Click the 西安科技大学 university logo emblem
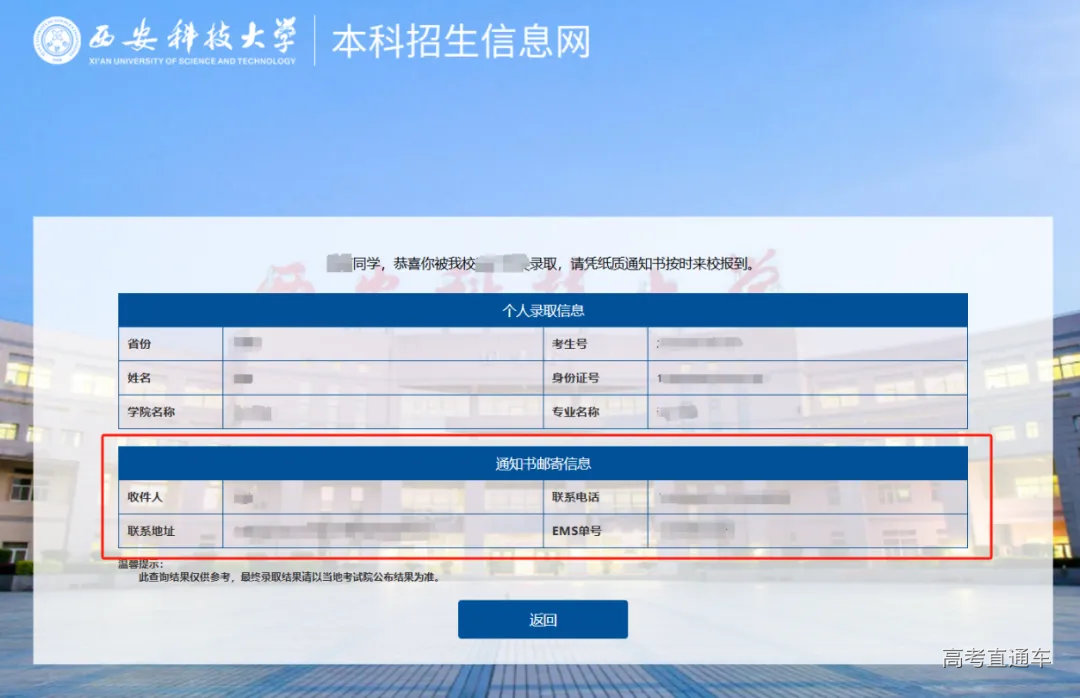 coord(58,40)
